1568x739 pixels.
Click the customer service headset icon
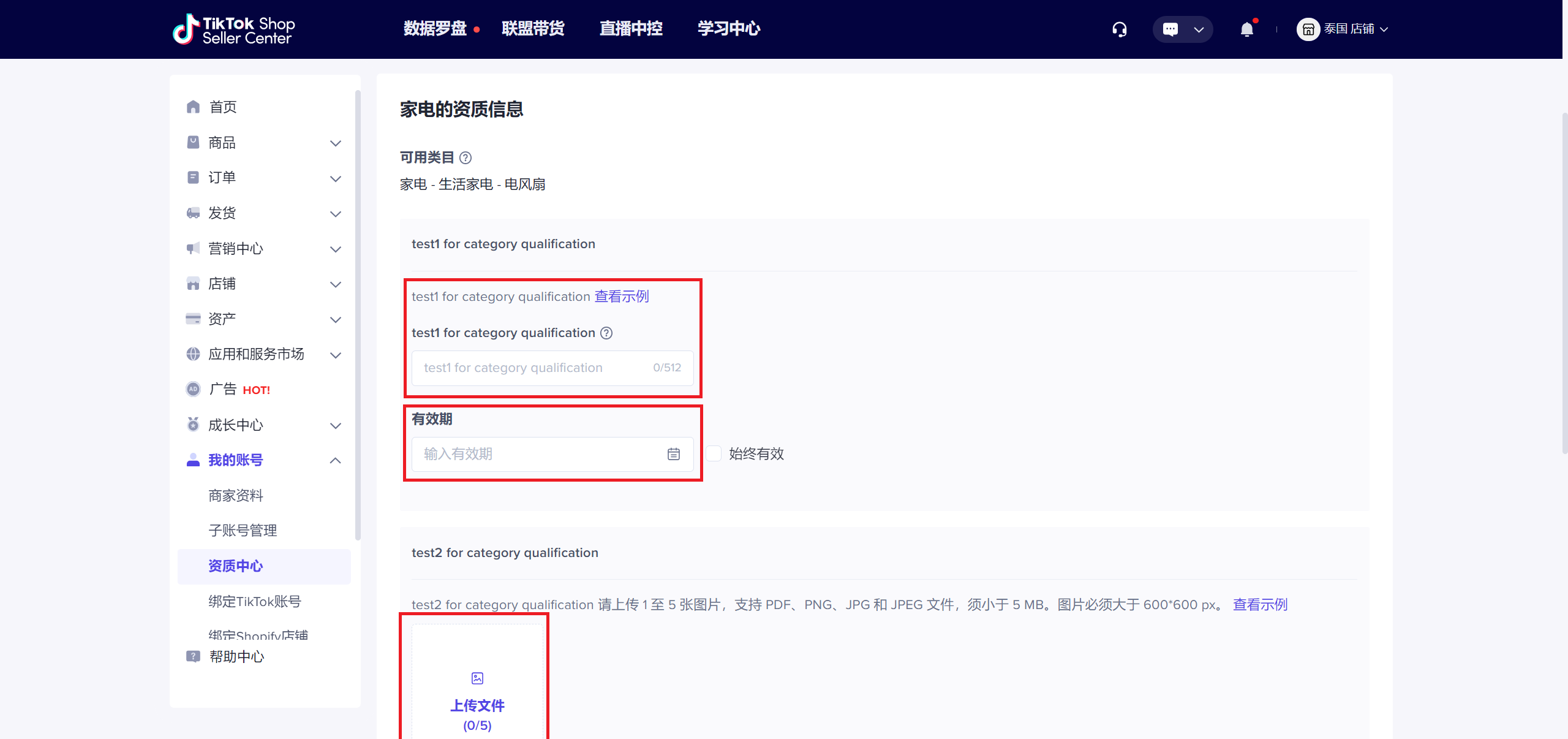tap(1119, 29)
